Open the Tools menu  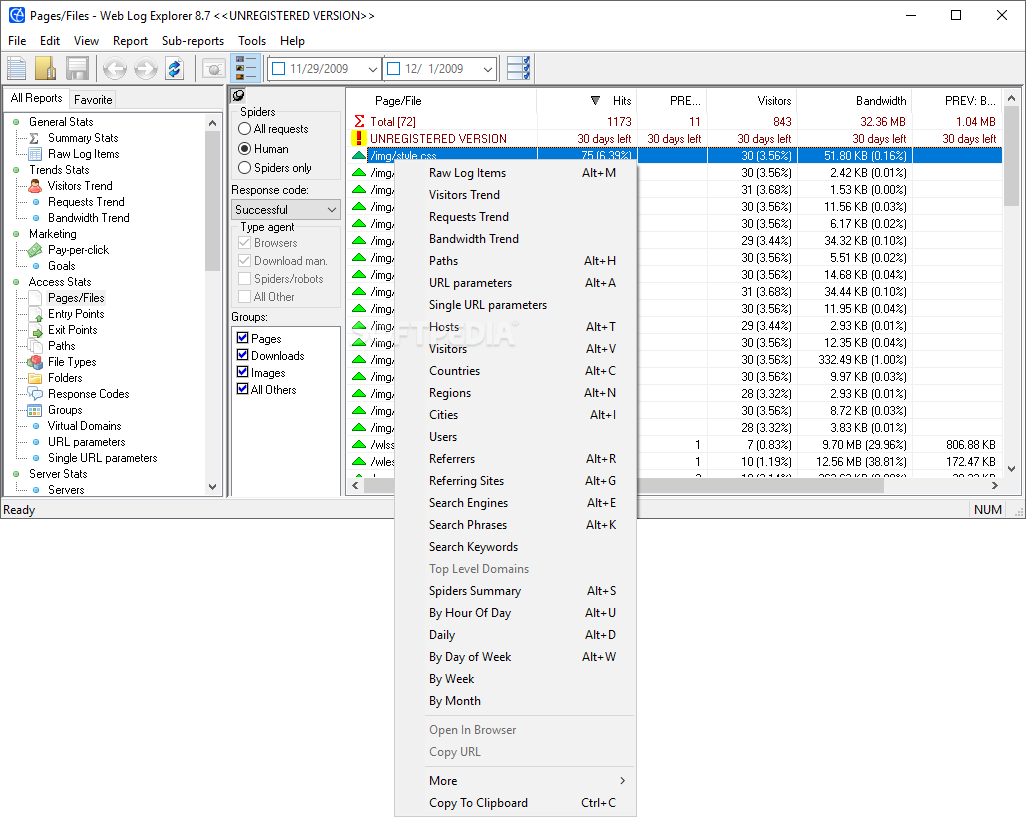click(252, 41)
